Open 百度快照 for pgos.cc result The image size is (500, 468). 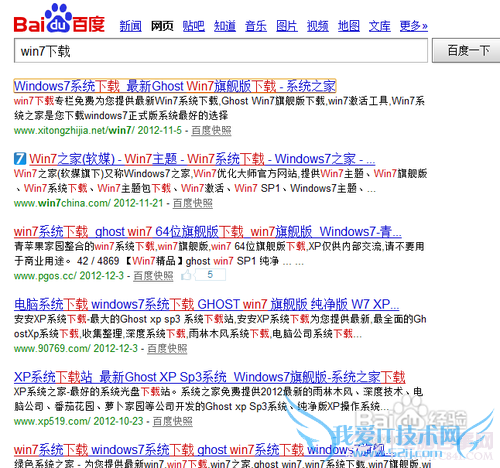(153, 276)
